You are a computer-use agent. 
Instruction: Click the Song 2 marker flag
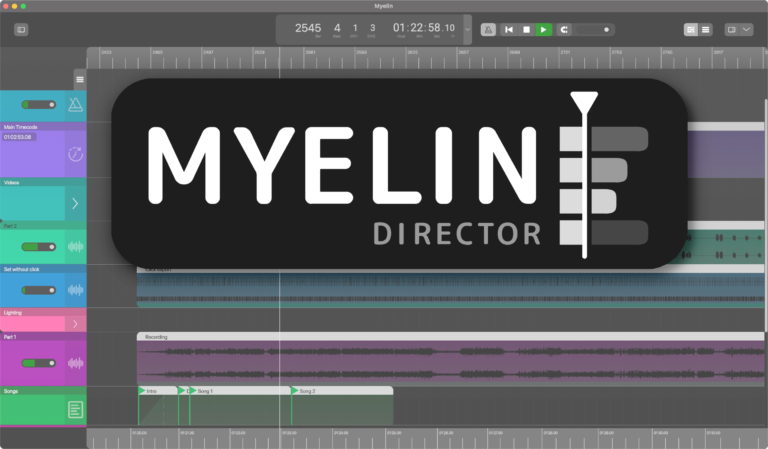(x=294, y=390)
